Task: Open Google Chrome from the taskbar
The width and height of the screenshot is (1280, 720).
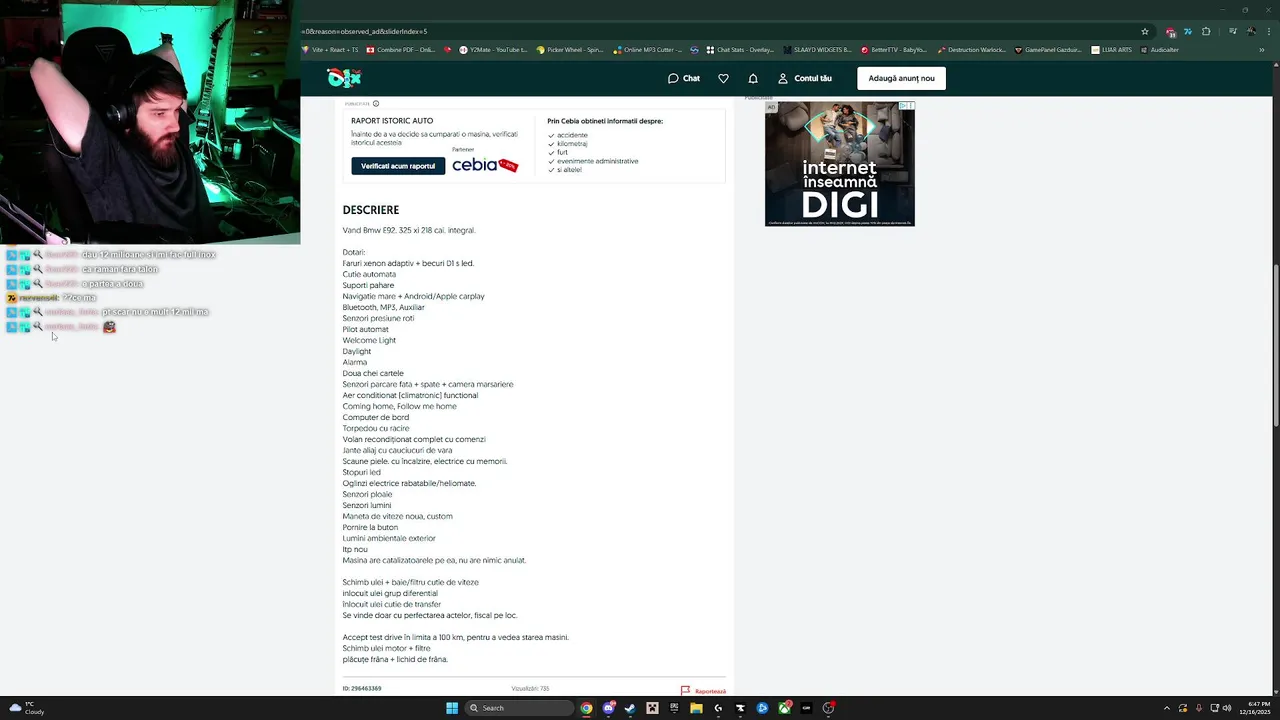Action: 586,708
